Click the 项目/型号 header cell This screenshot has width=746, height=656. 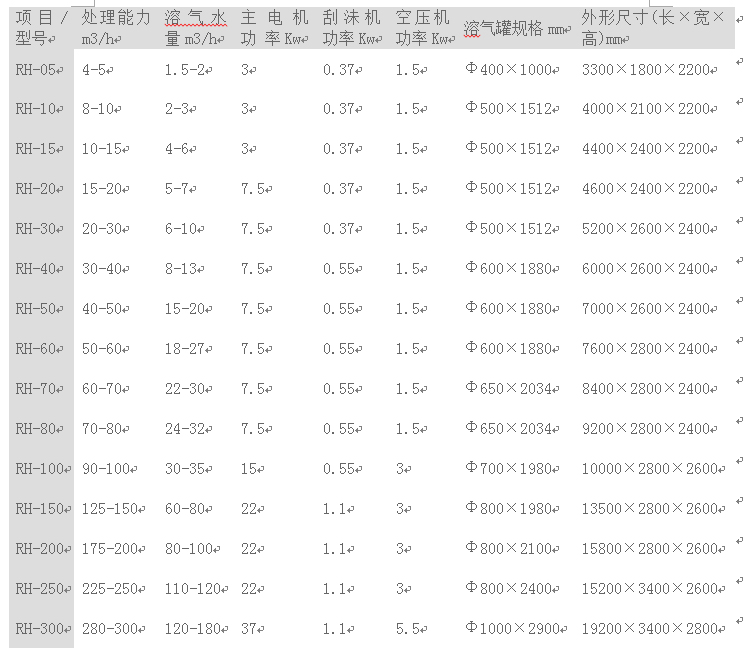click(42, 28)
